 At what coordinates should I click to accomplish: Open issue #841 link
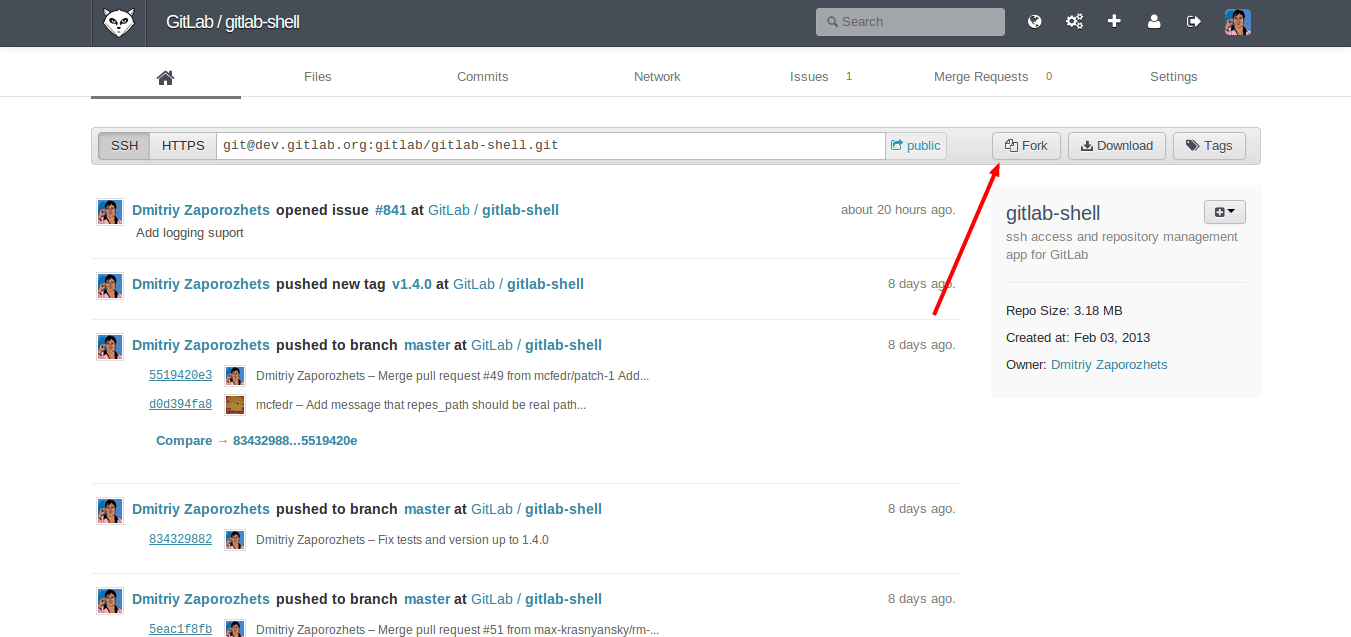[x=390, y=210]
